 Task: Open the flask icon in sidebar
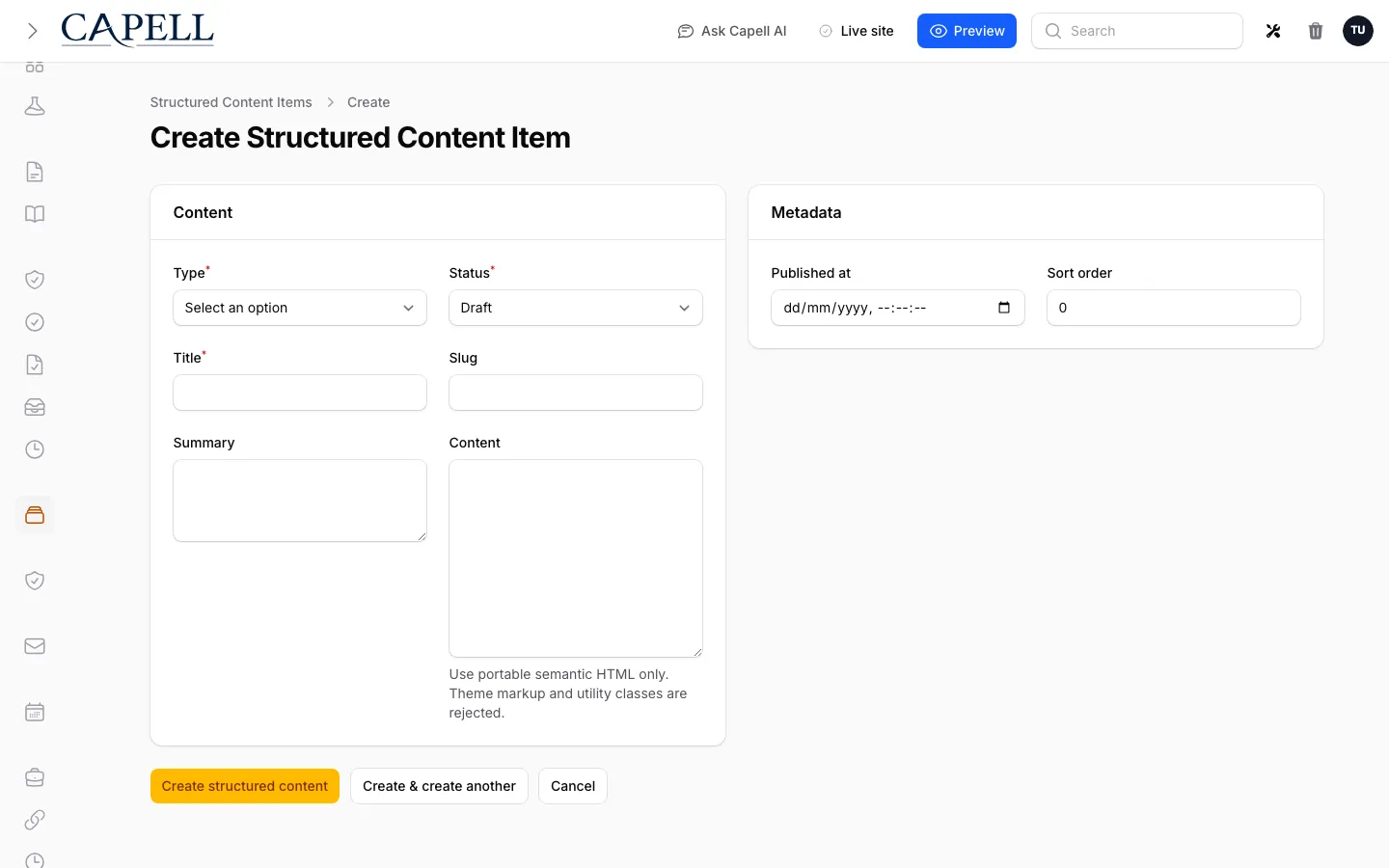pos(35,106)
